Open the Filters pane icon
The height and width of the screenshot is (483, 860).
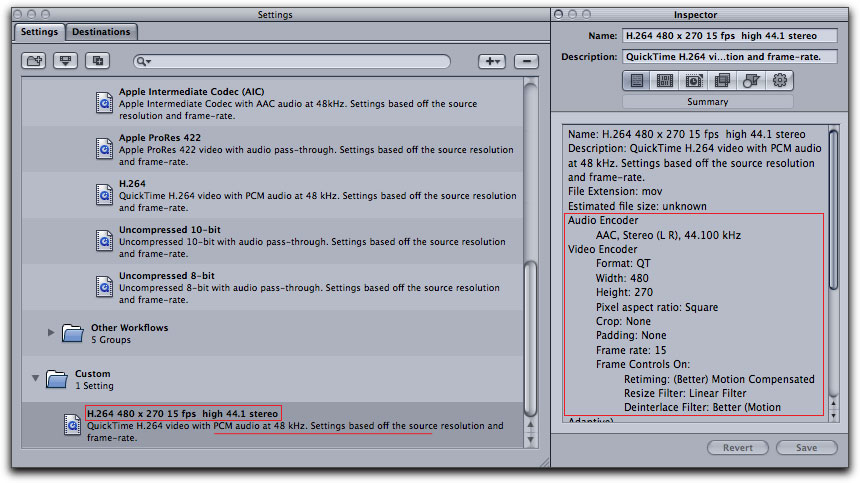722,81
